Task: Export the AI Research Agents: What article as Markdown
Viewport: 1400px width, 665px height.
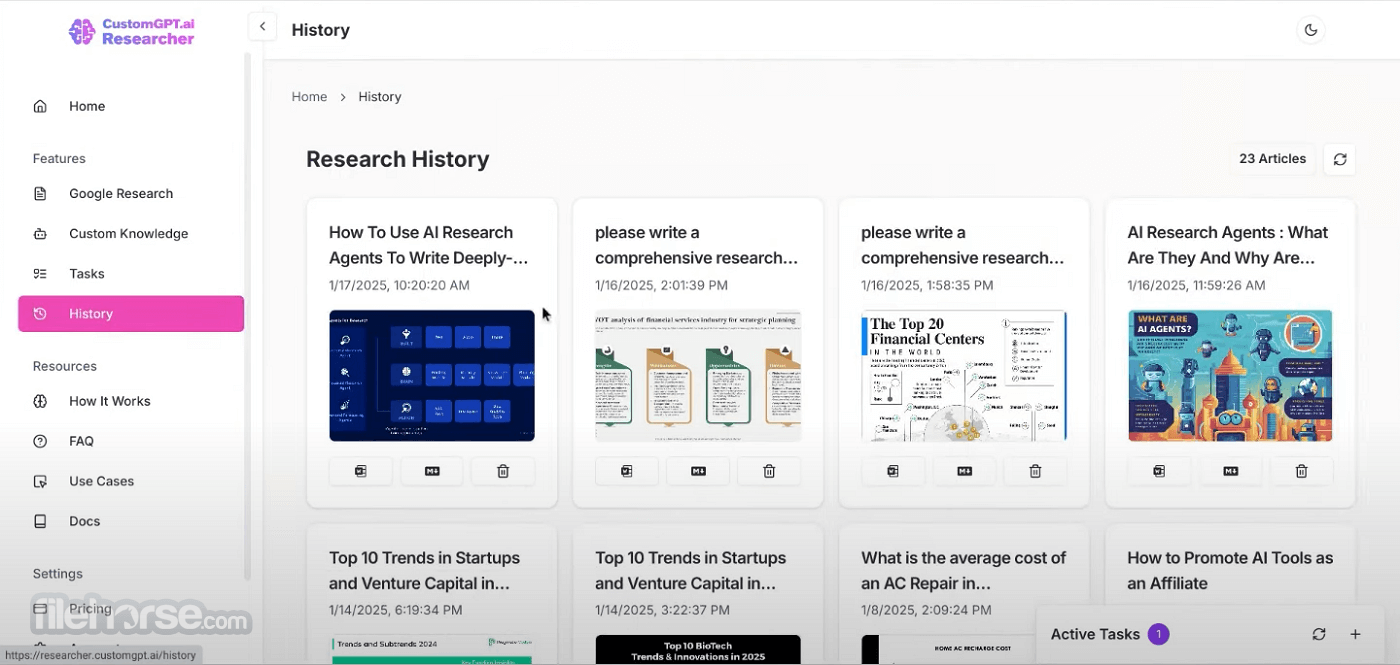Action: [1230, 471]
